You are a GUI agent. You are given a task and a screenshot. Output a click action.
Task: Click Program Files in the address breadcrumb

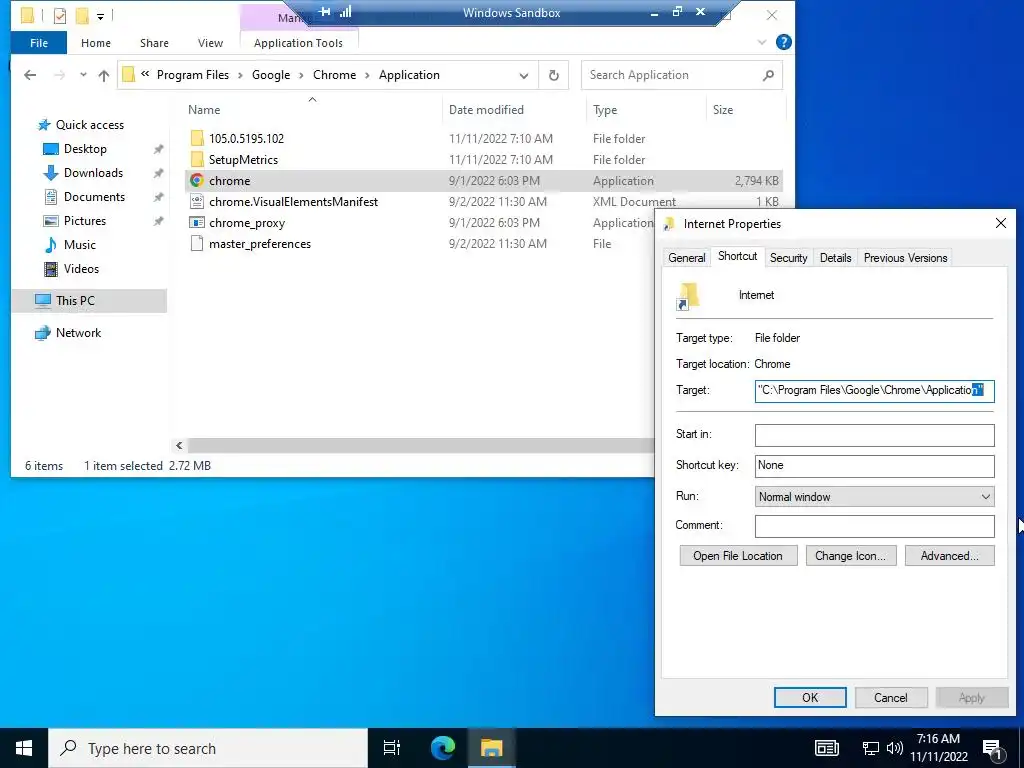pos(193,75)
